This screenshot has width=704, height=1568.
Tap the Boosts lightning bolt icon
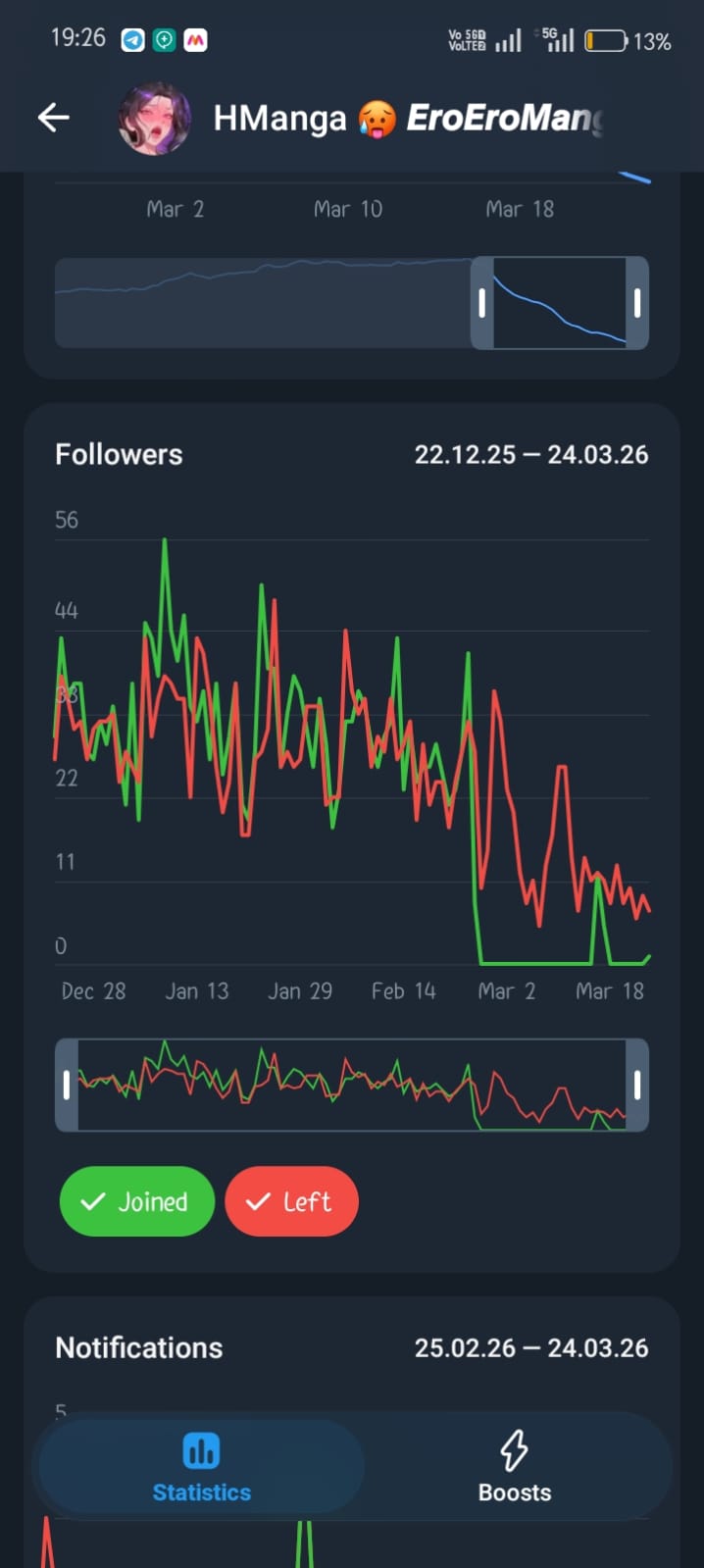[x=514, y=1450]
